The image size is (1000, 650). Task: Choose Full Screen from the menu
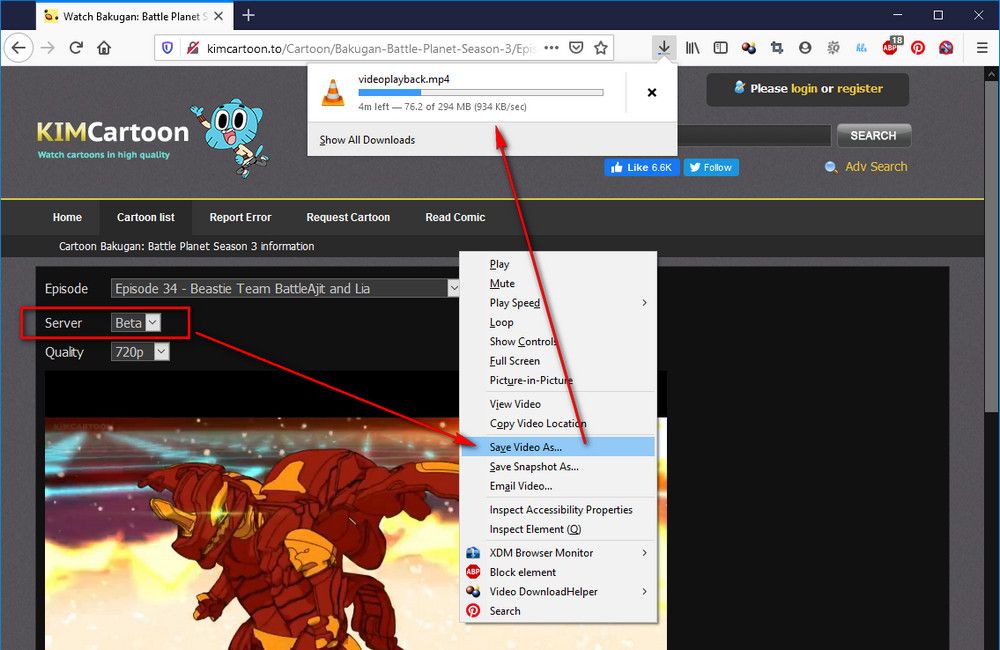point(558,361)
